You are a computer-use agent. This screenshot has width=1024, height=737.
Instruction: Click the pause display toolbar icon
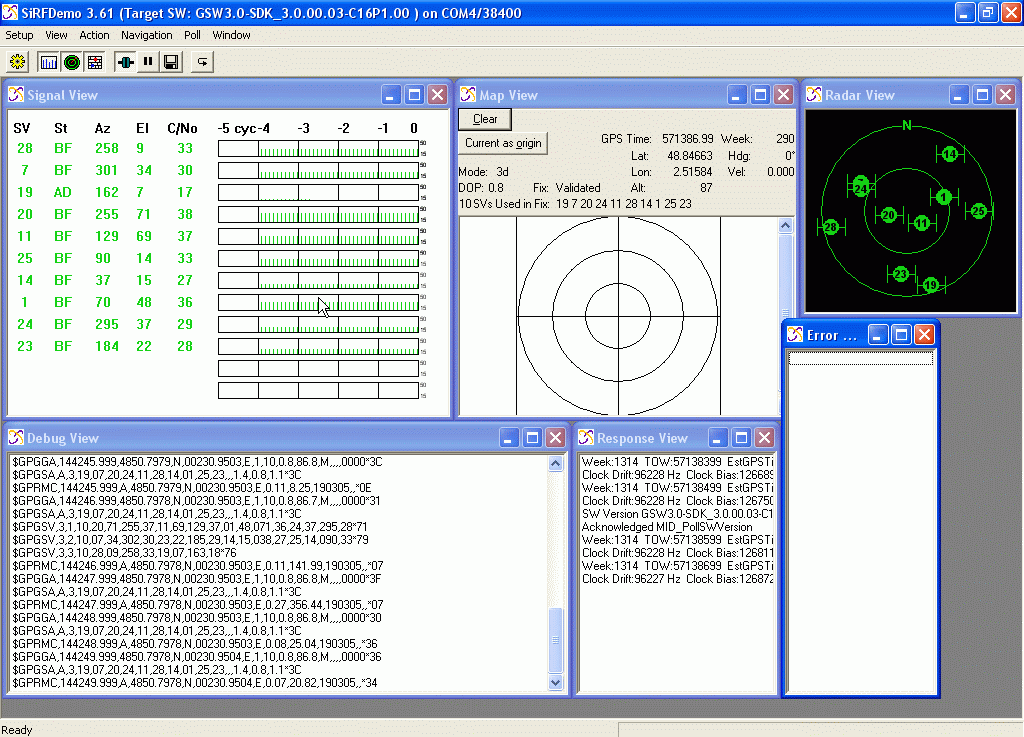pyautogui.click(x=148, y=62)
